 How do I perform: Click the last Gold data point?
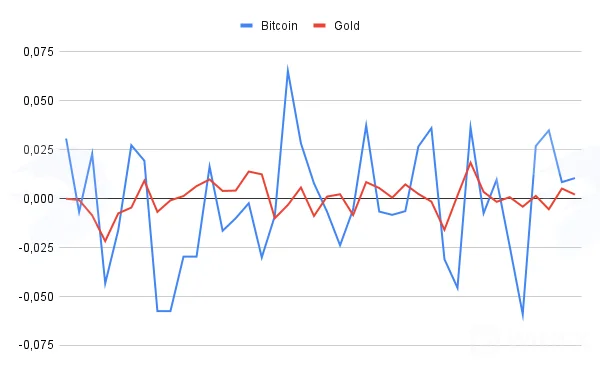pyautogui.click(x=574, y=194)
